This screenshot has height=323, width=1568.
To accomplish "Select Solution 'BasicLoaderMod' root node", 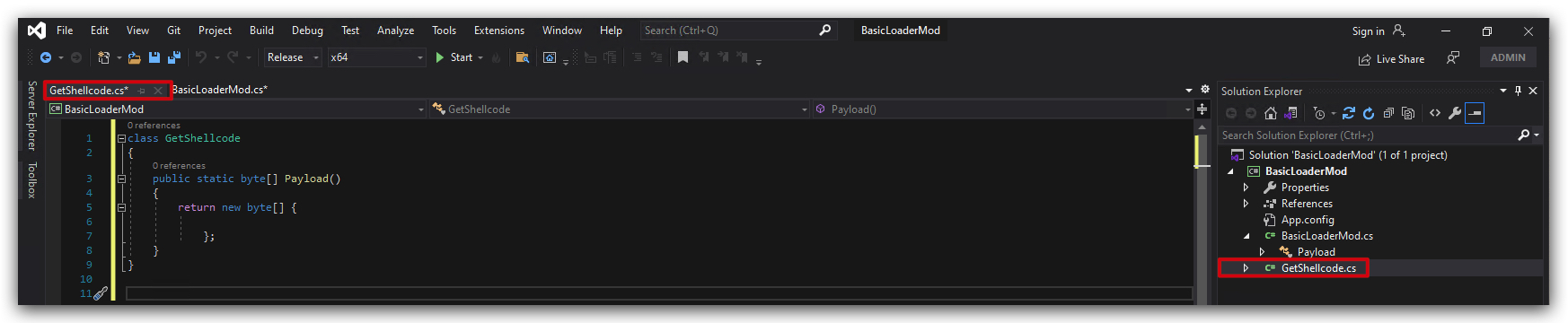I will pyautogui.click(x=1348, y=155).
